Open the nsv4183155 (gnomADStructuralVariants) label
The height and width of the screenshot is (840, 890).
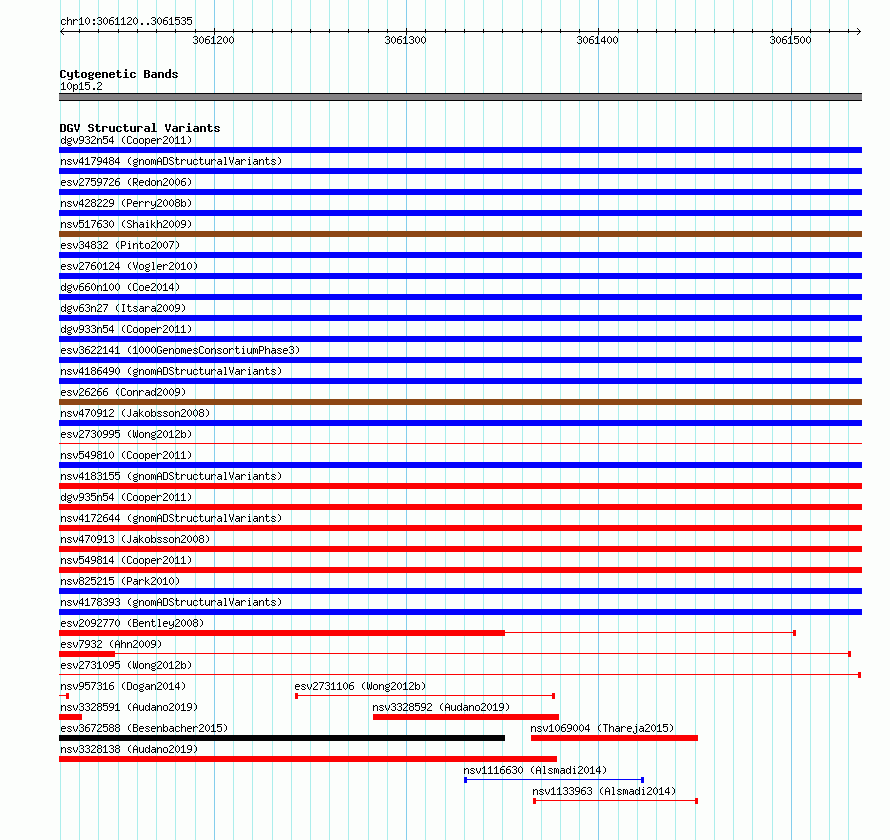pos(171,476)
